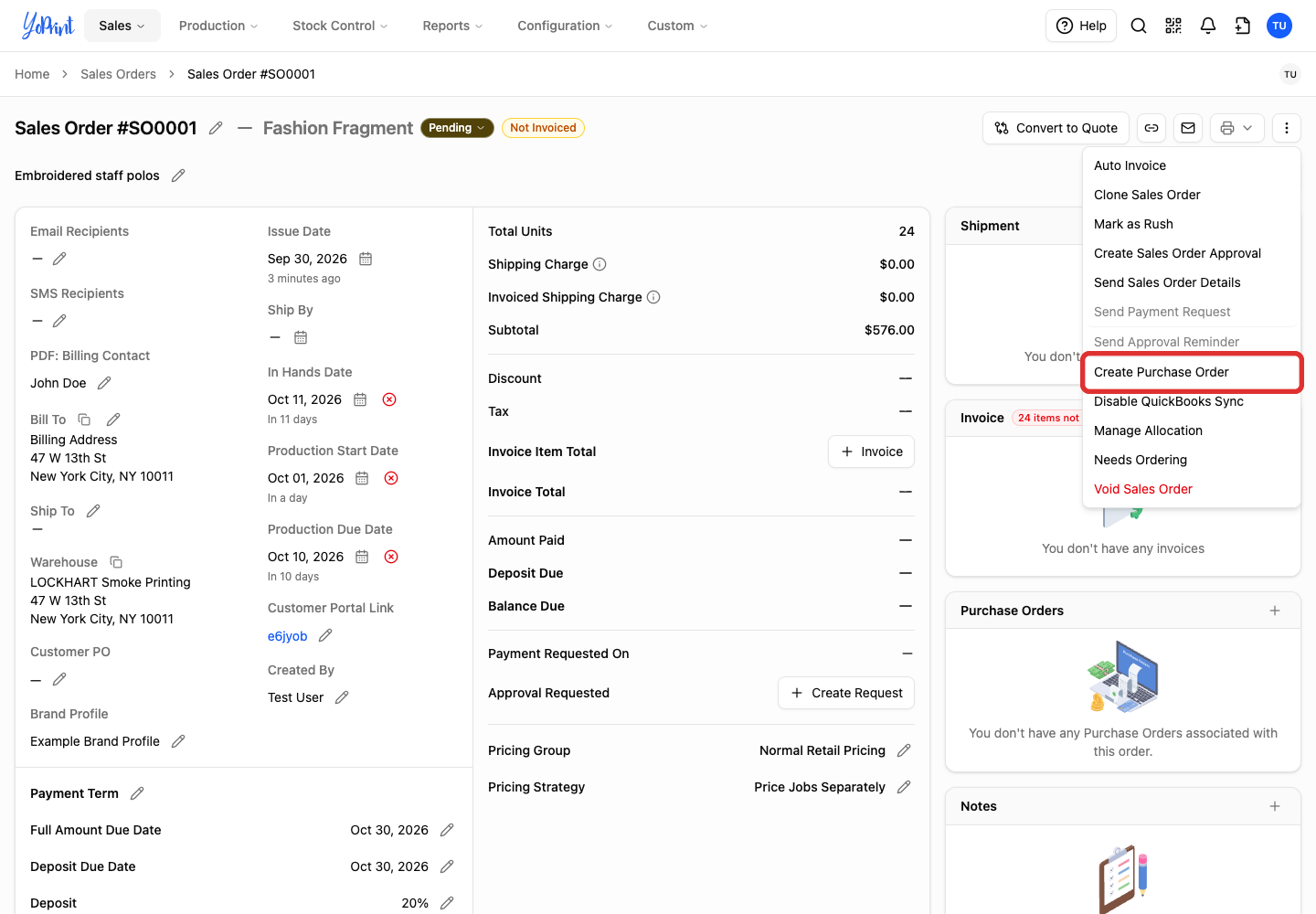Expand the Custom menu
Screen dimensions: 1316x914
click(677, 26)
